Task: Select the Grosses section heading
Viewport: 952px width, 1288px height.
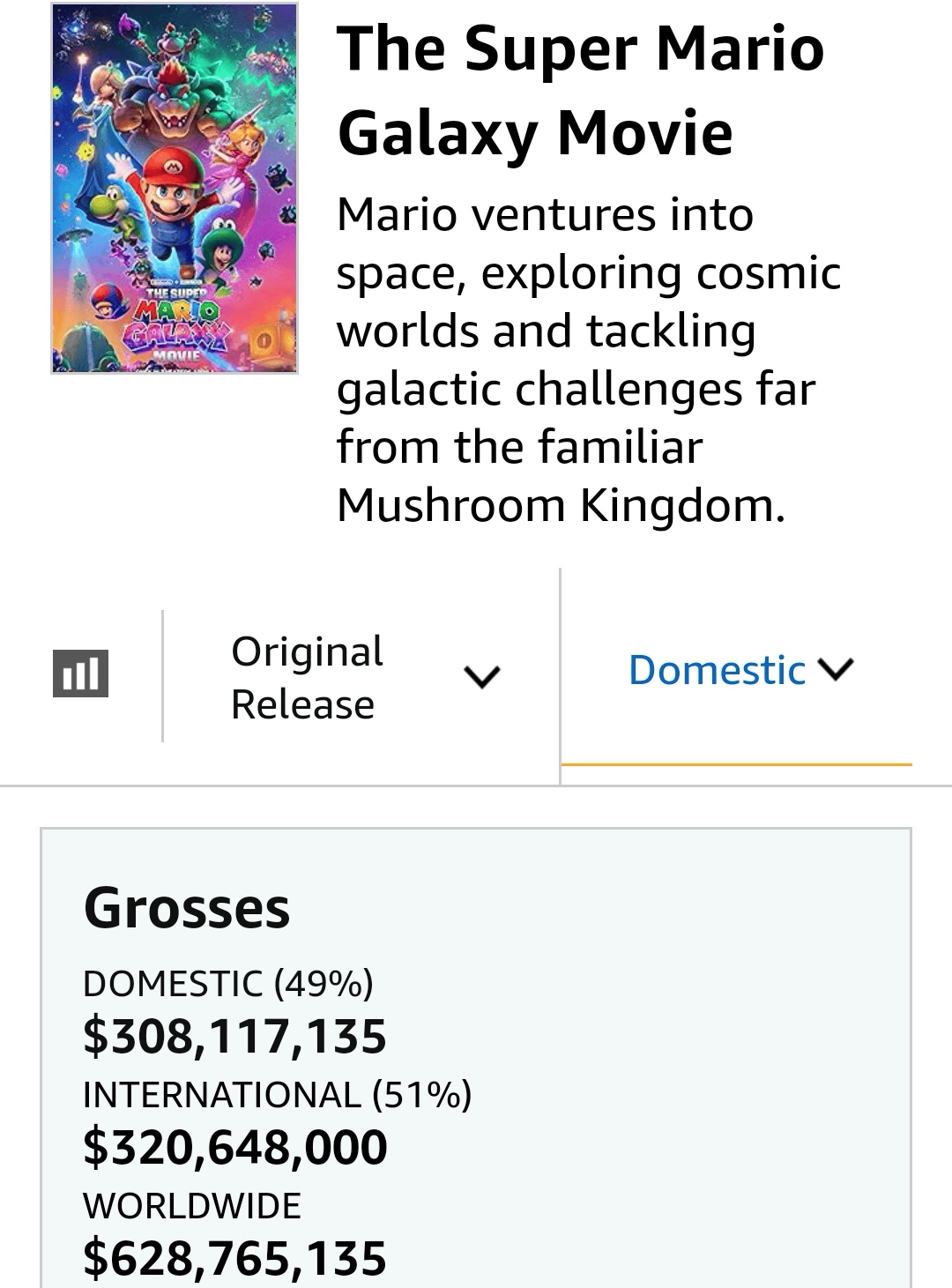Action: pos(186,908)
